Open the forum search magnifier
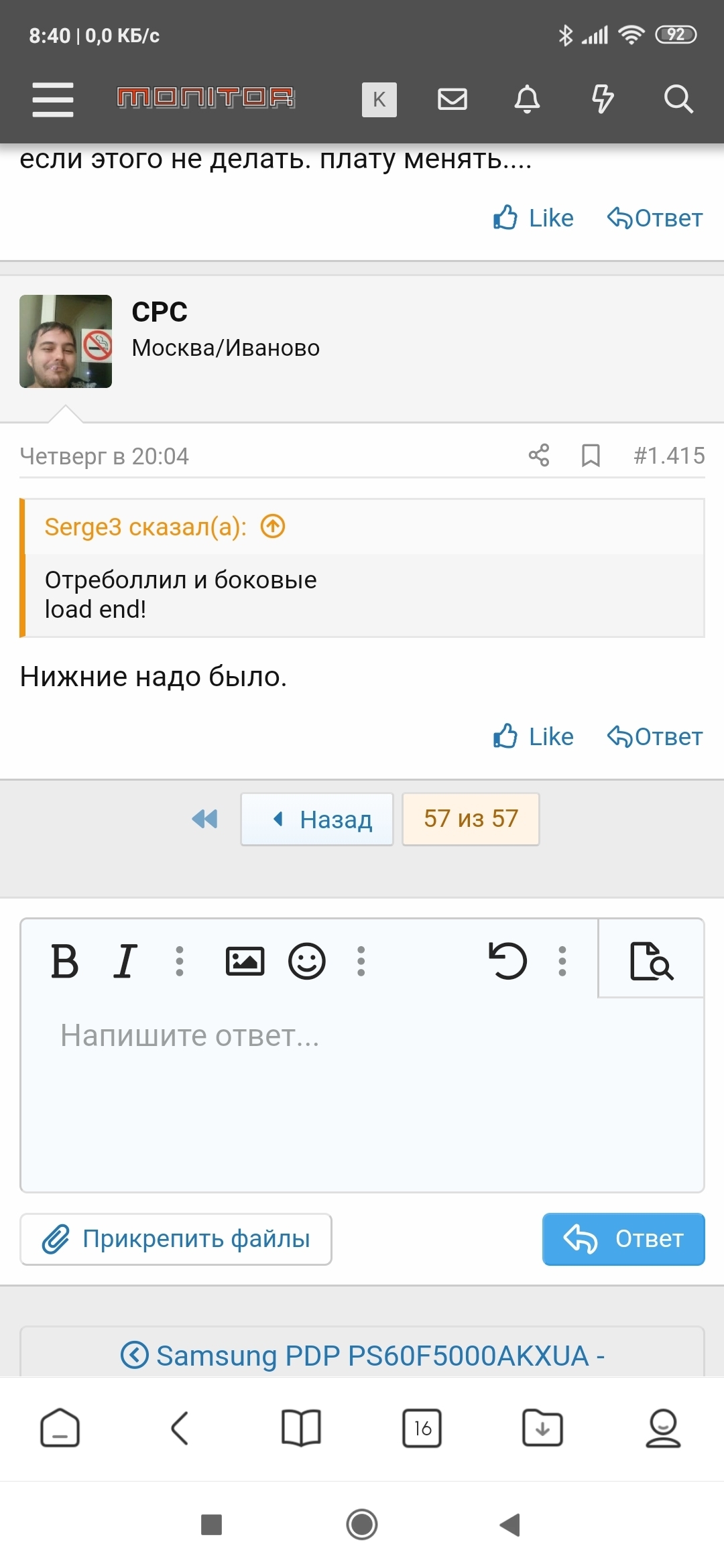This screenshot has height=1568, width=724. pos(678,99)
